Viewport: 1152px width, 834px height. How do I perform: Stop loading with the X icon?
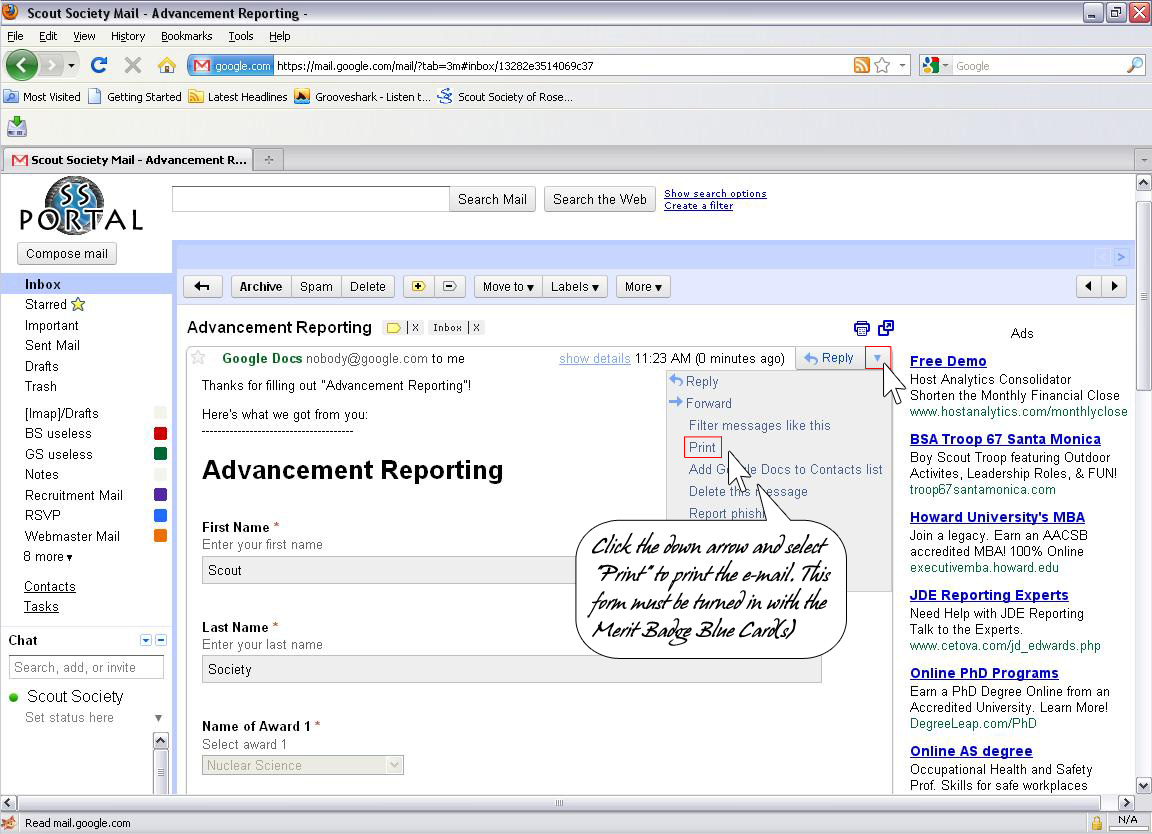(x=133, y=65)
